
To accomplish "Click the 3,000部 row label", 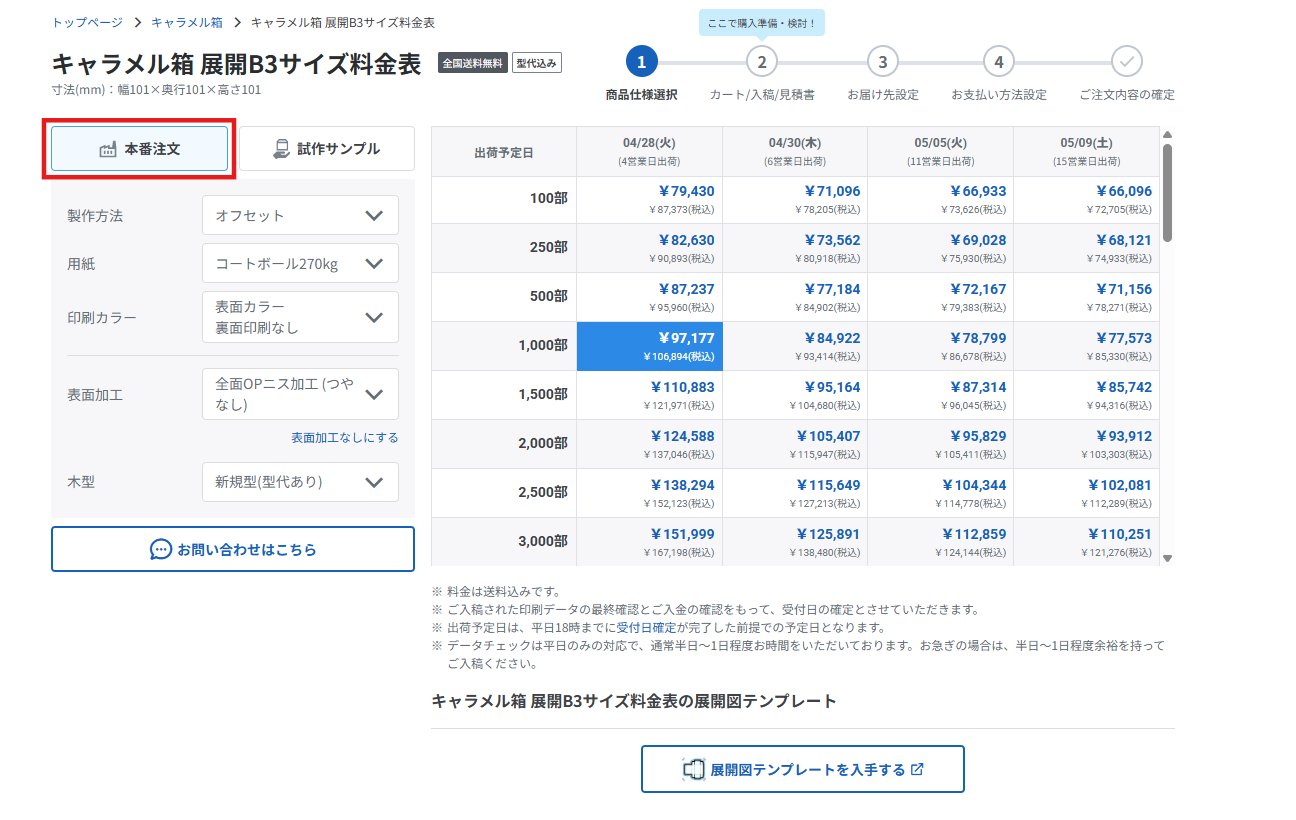I will coord(504,542).
